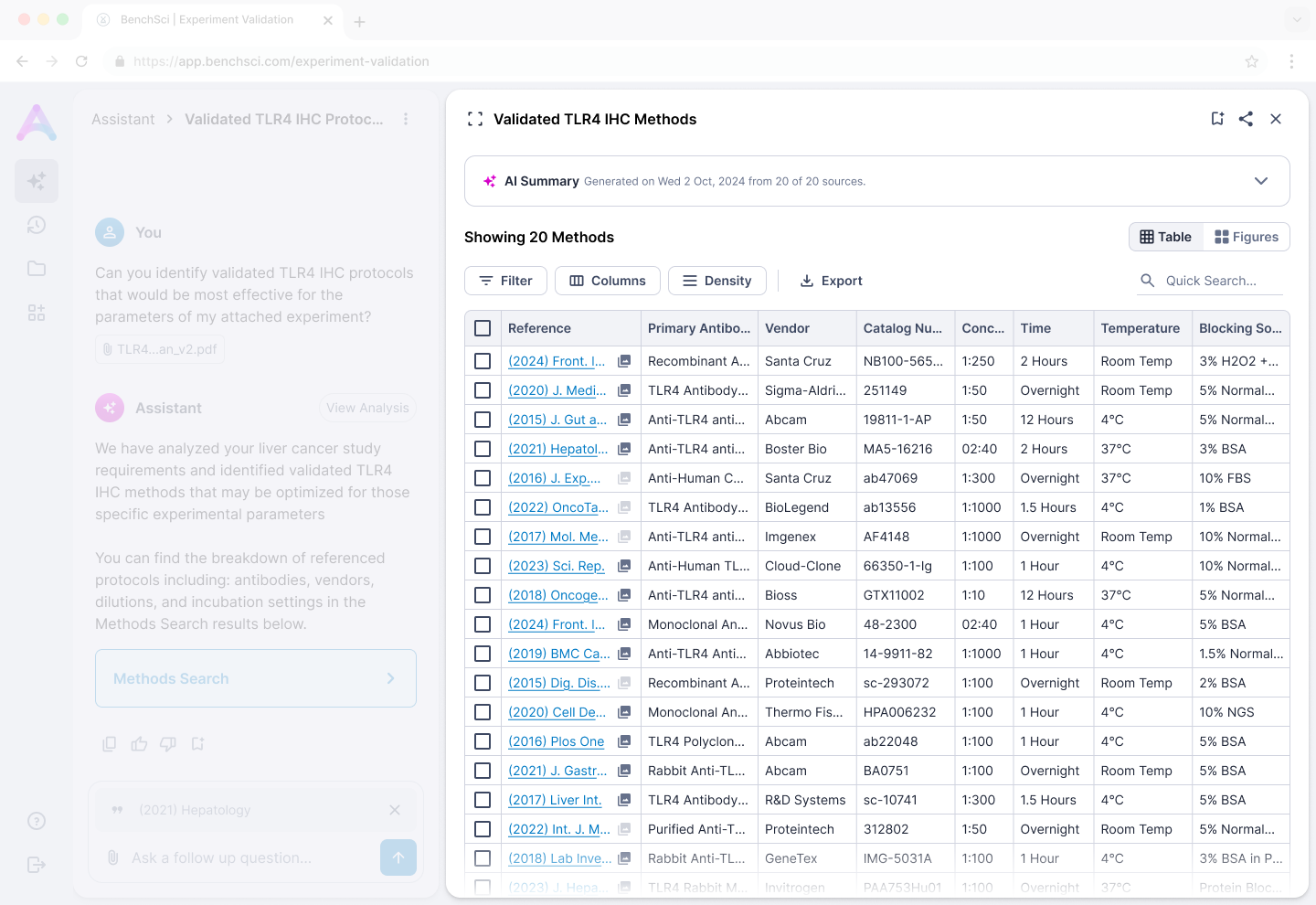1316x905 pixels.
Task: Select checkbox for 2016 Plos One row
Action: coord(483,741)
